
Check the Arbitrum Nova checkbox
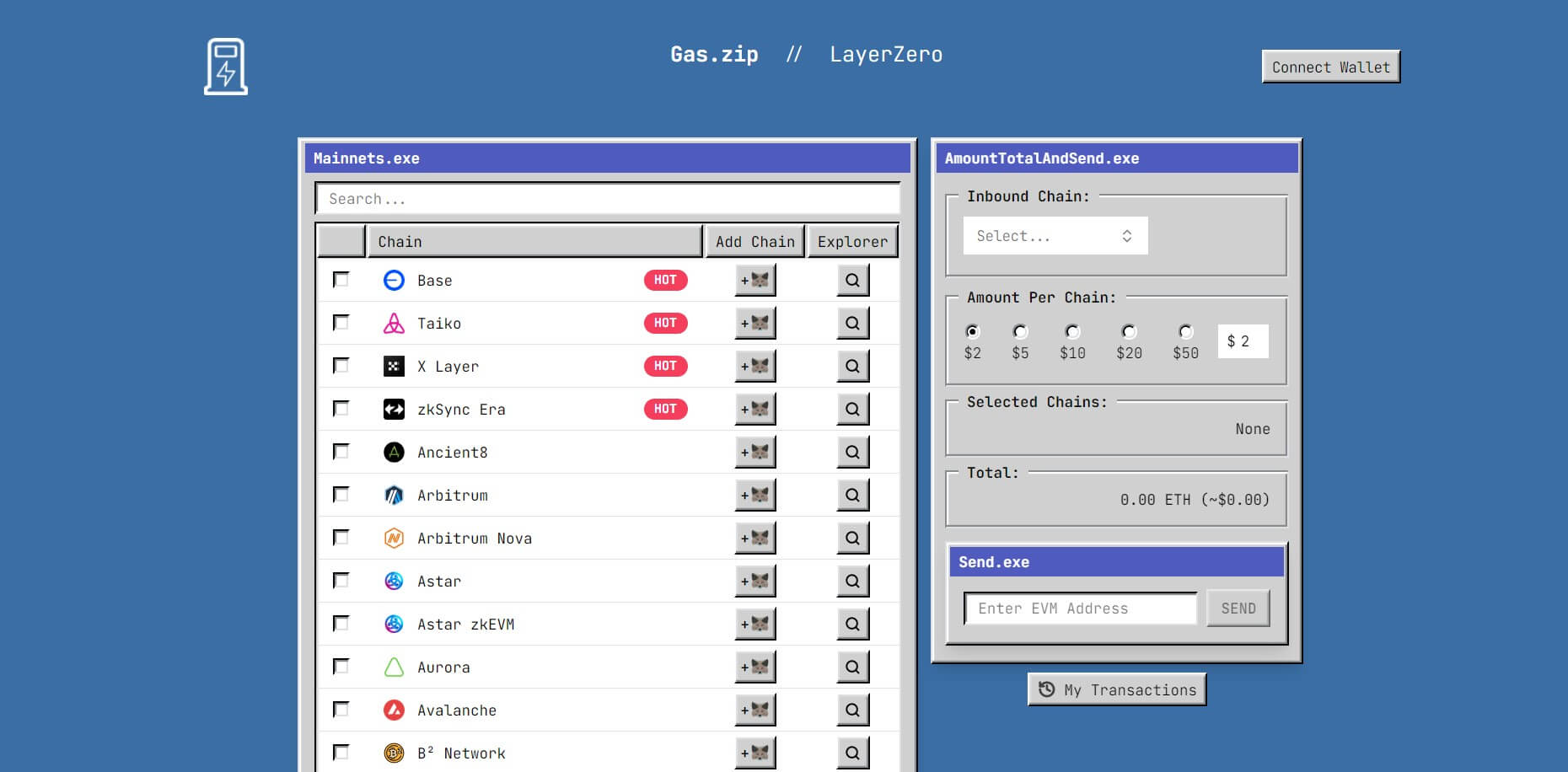tap(341, 537)
